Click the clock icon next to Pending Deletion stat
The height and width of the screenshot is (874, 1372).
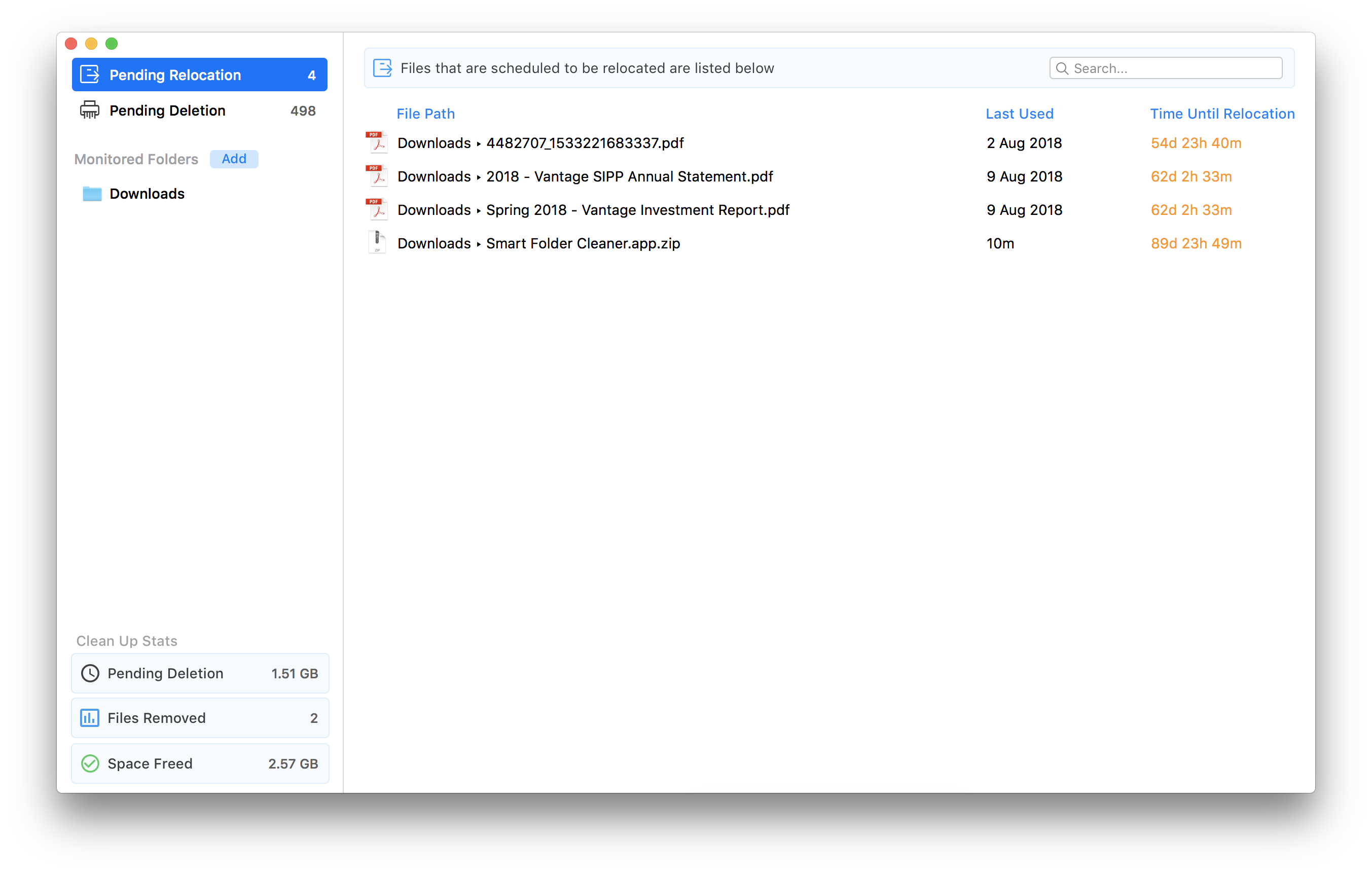(90, 673)
